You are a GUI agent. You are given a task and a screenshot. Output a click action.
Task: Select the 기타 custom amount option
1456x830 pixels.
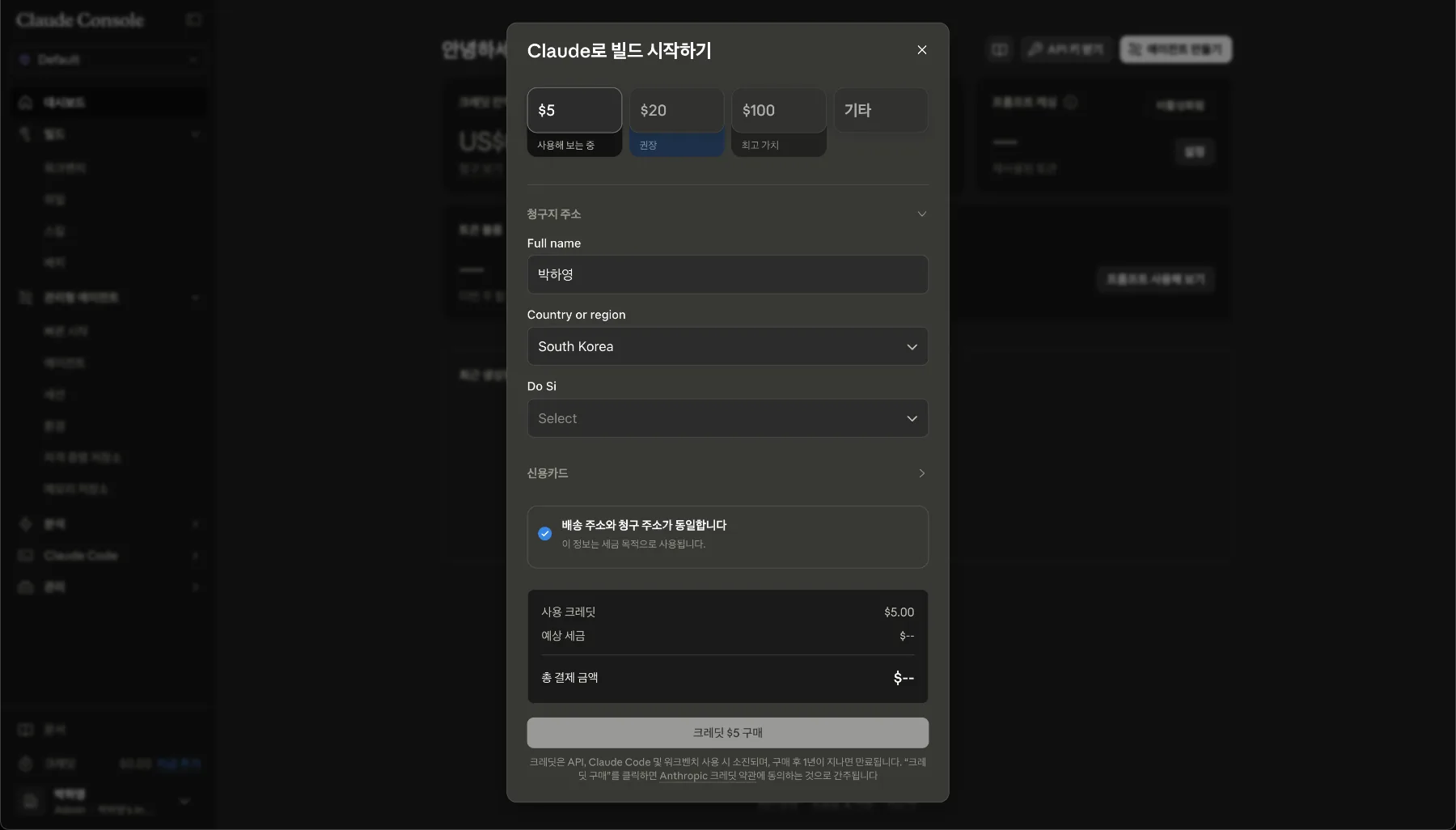coord(880,110)
